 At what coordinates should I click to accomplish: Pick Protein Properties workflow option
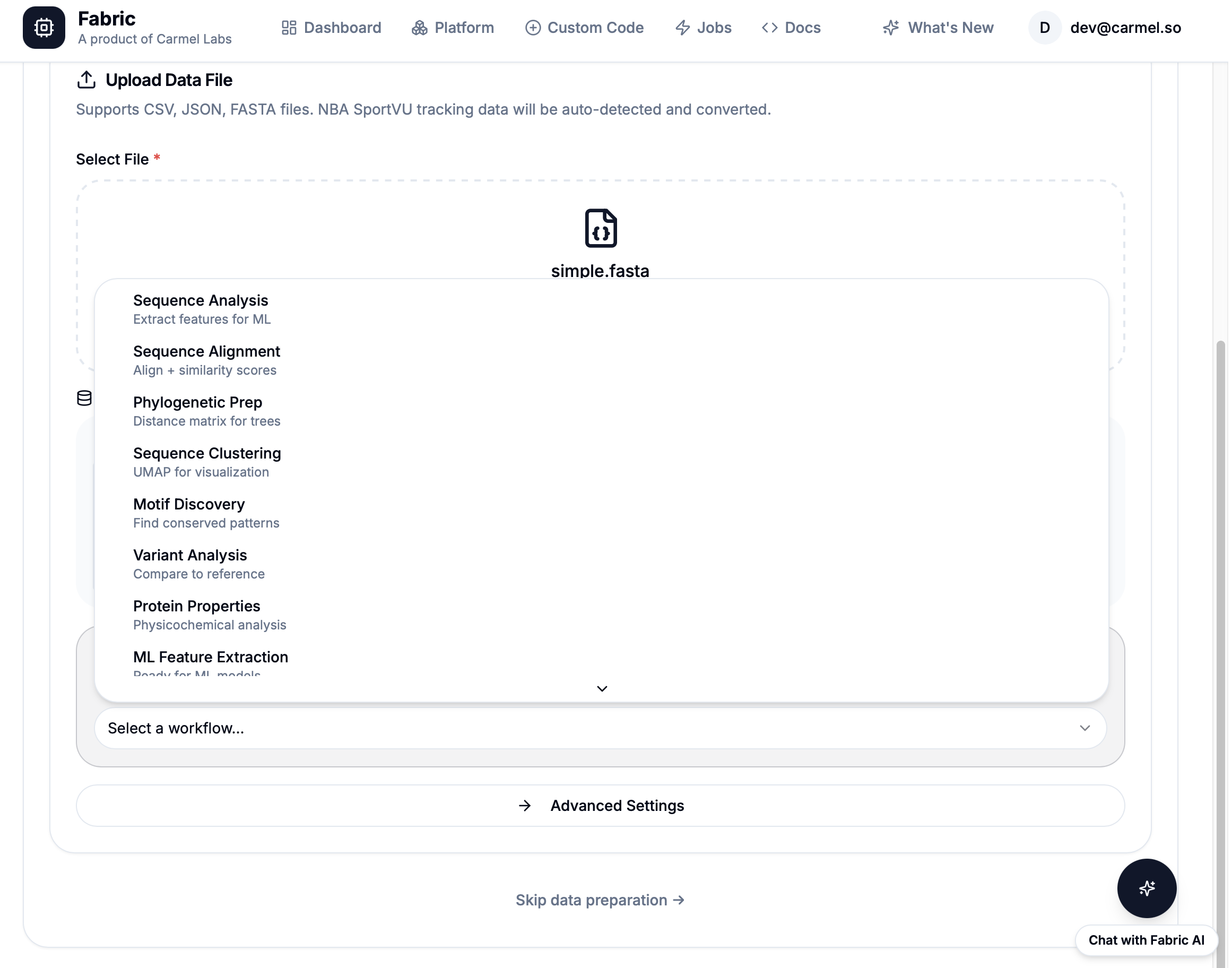tap(602, 616)
